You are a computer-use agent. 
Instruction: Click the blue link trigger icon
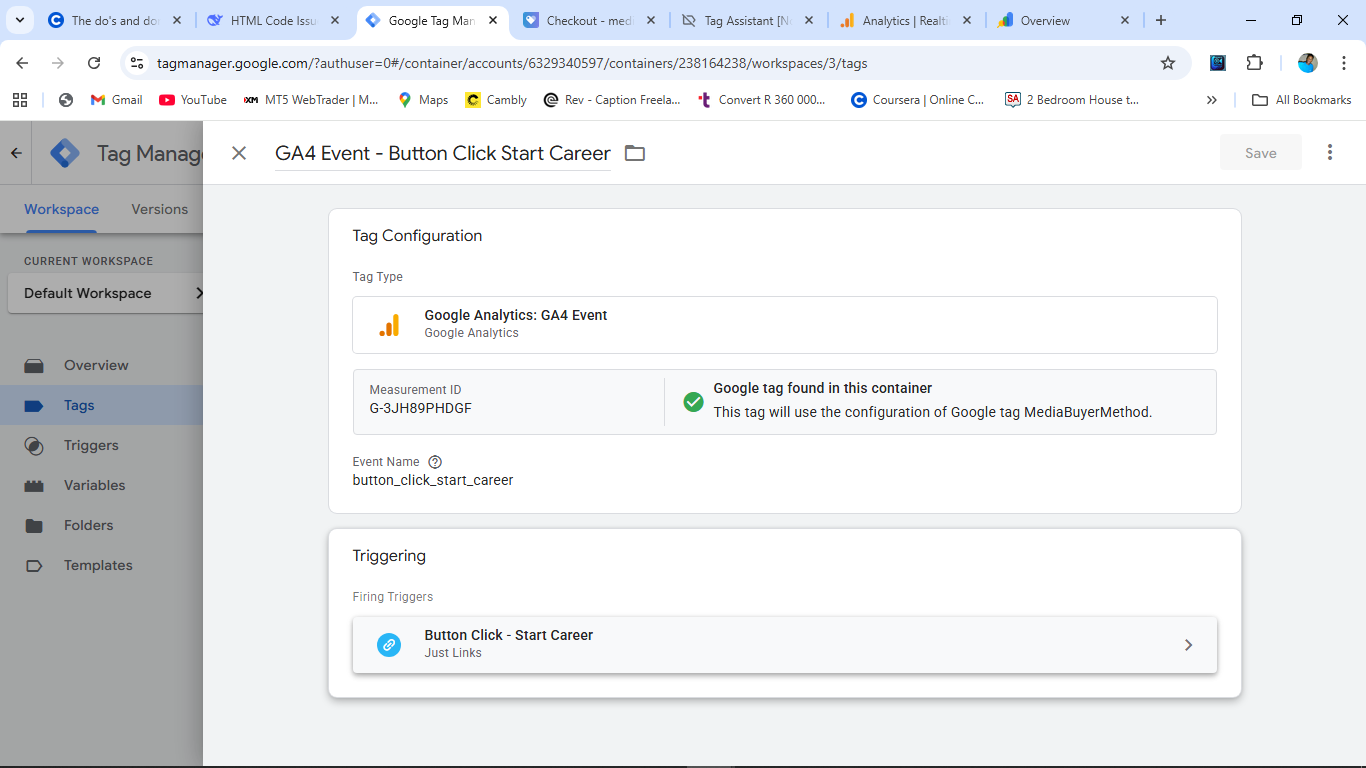389,645
